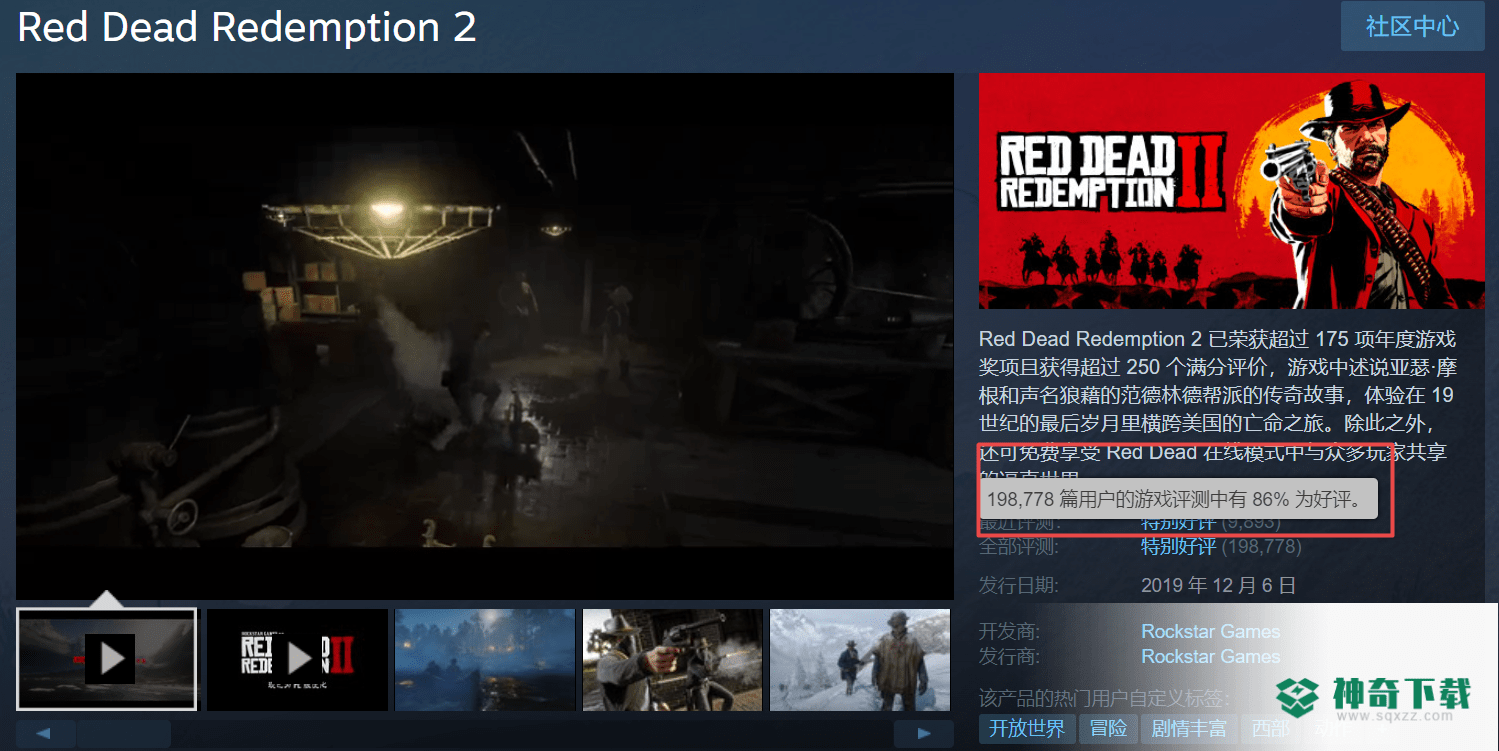Select the first trailer thumbnail with play icon
Screen dimensions: 1499x751
107,660
